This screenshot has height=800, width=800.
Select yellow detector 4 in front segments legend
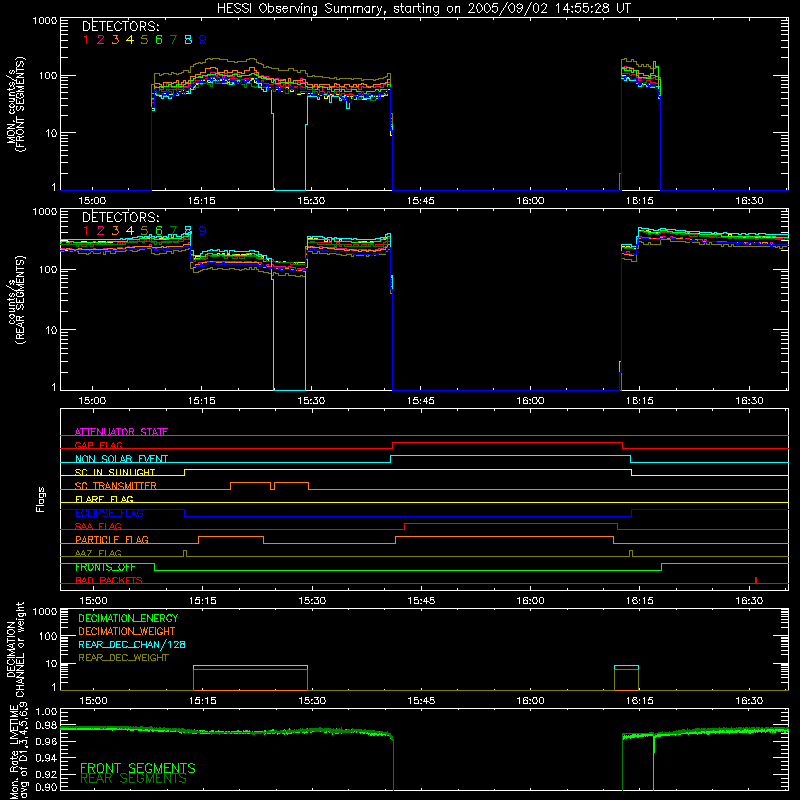click(130, 39)
